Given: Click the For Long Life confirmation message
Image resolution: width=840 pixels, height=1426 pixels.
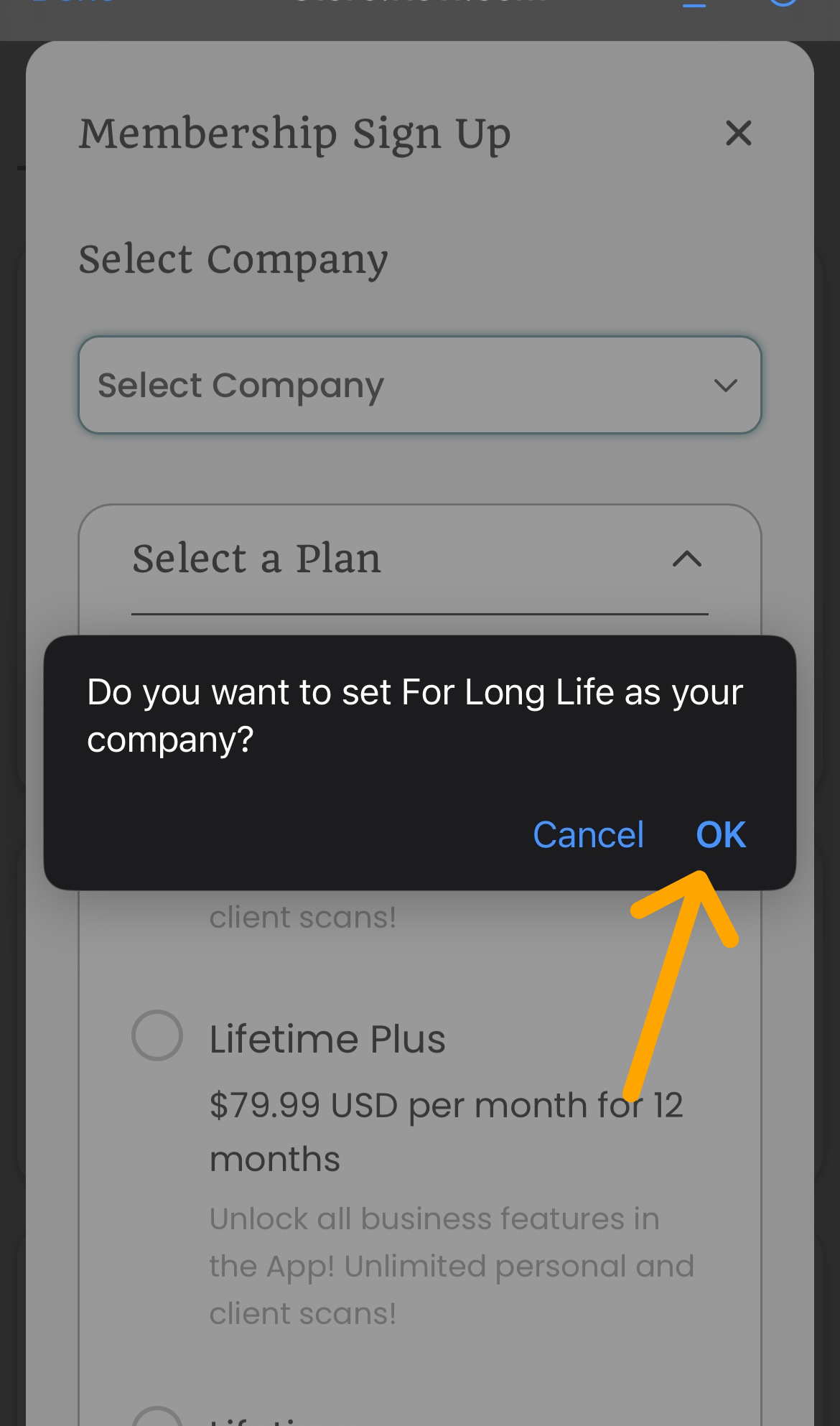Looking at the screenshot, I should pyautogui.click(x=414, y=716).
